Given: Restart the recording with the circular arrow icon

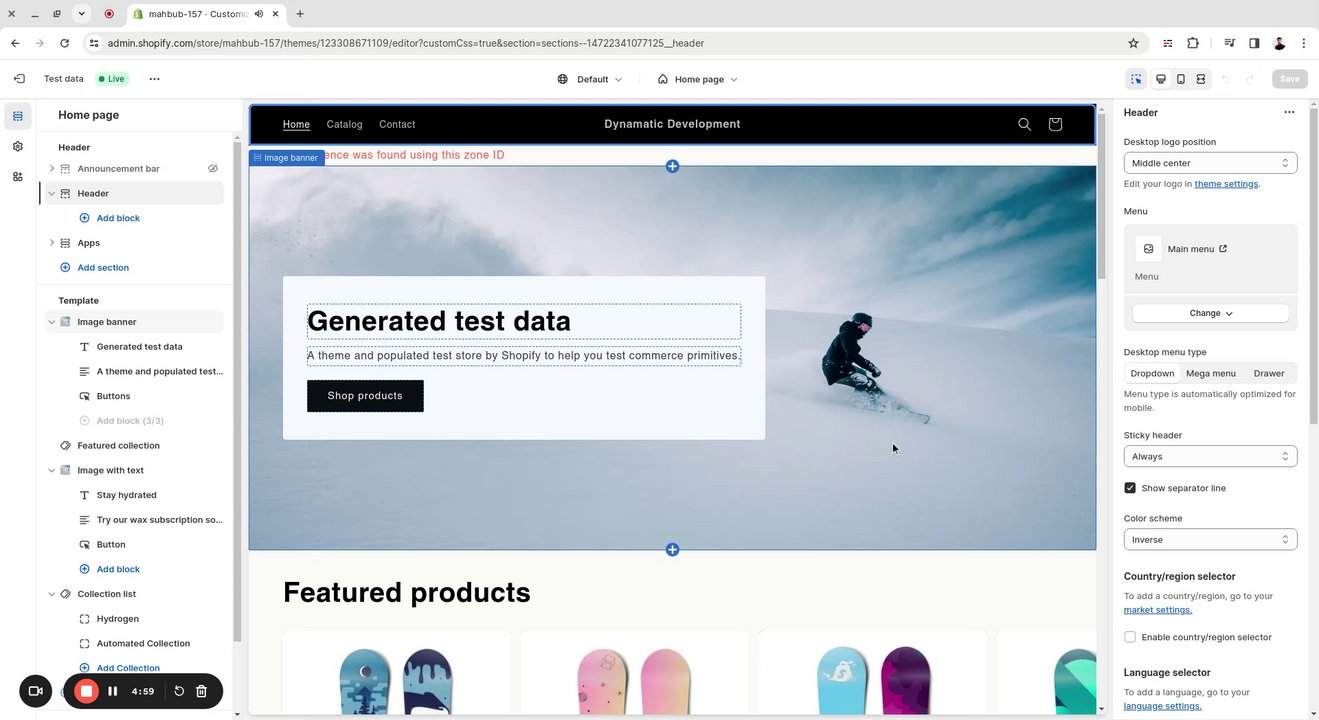Looking at the screenshot, I should coord(179,691).
